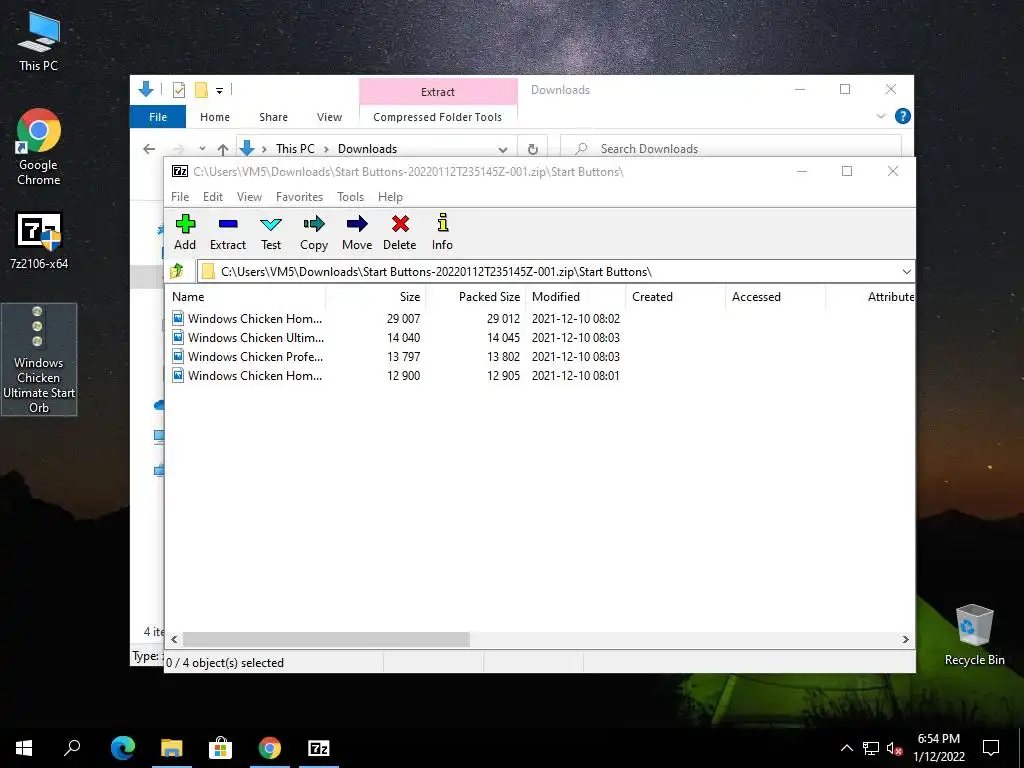
Task: Open Customize Quick Access Toolbar dropdown
Action: pyautogui.click(x=219, y=90)
